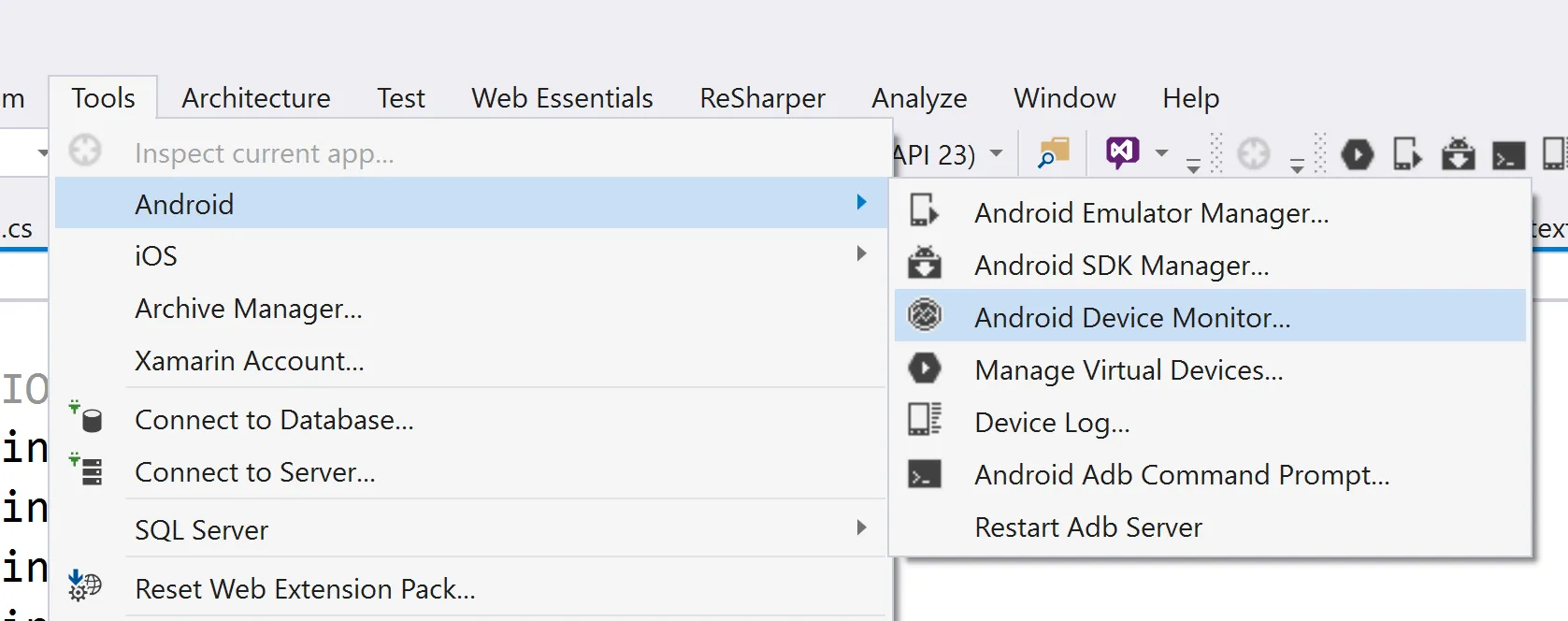
Task: Click the Find in Files folder toolbar icon
Action: coord(1054,152)
